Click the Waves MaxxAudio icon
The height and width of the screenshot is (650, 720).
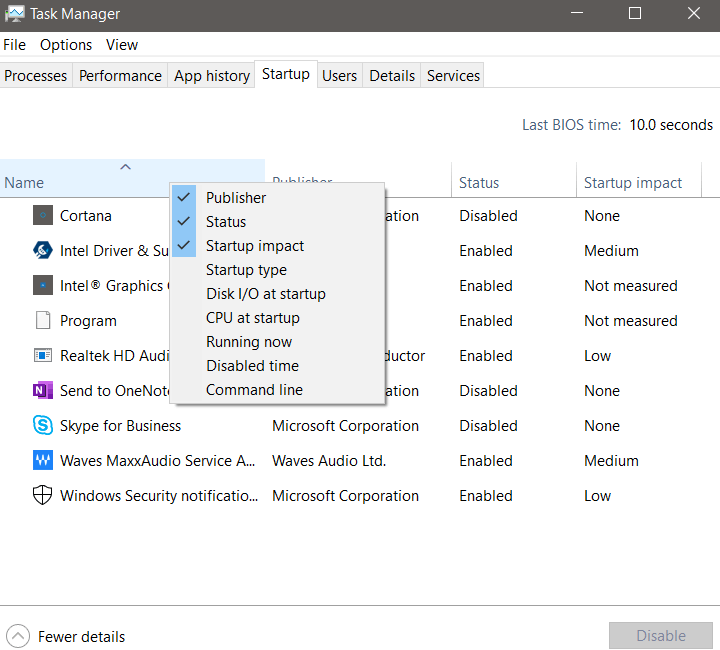43,460
